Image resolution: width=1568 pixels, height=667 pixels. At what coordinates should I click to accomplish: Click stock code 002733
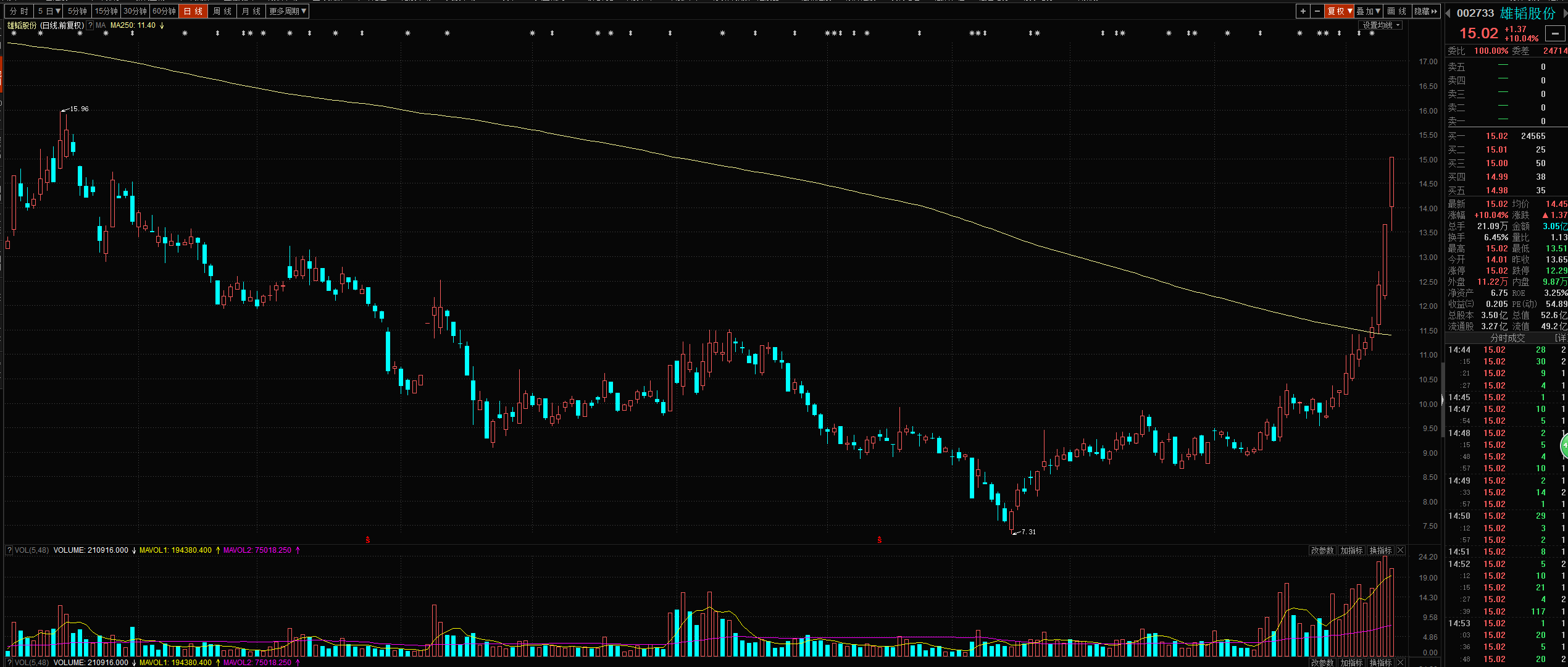click(1475, 13)
